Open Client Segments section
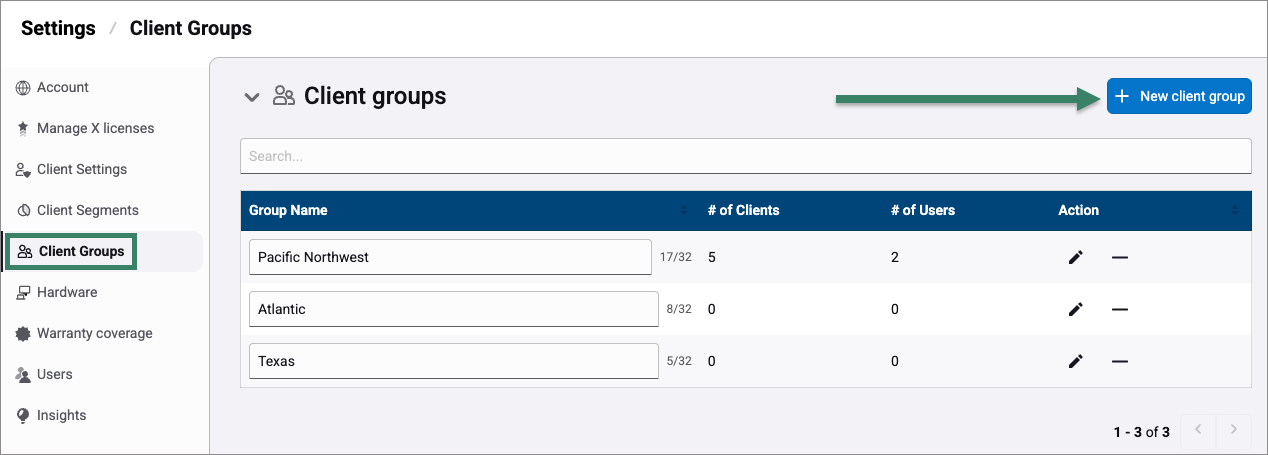1268x455 pixels. pyautogui.click(x=87, y=211)
